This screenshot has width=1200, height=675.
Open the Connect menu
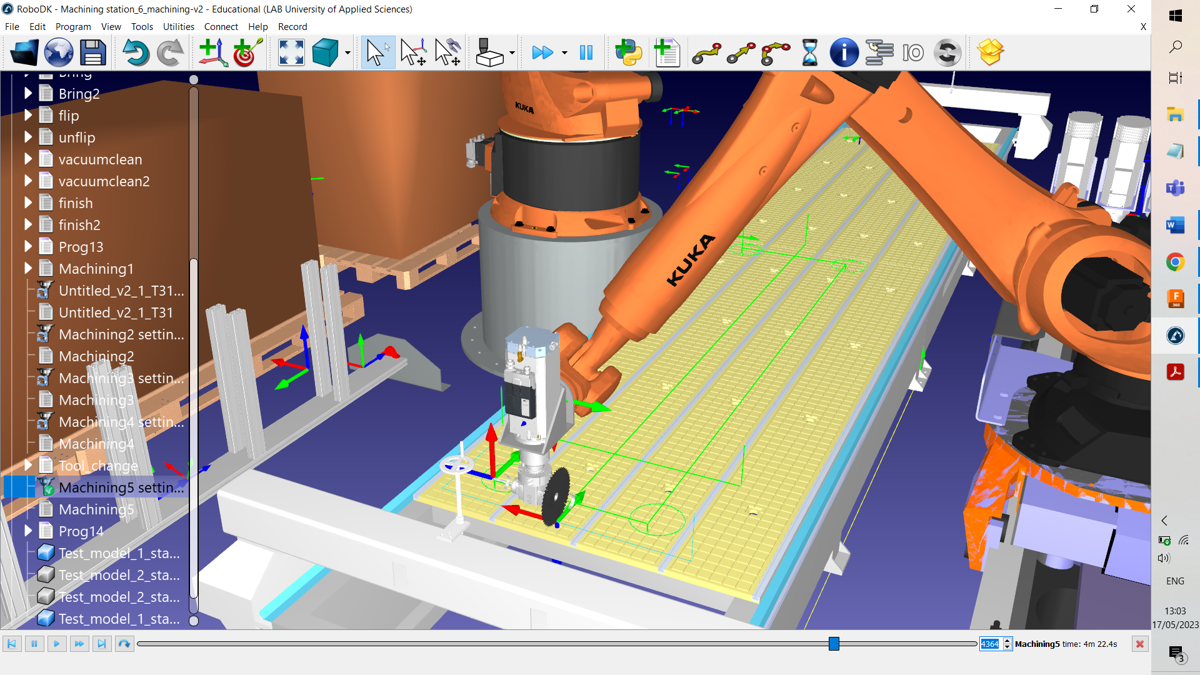pos(221,27)
